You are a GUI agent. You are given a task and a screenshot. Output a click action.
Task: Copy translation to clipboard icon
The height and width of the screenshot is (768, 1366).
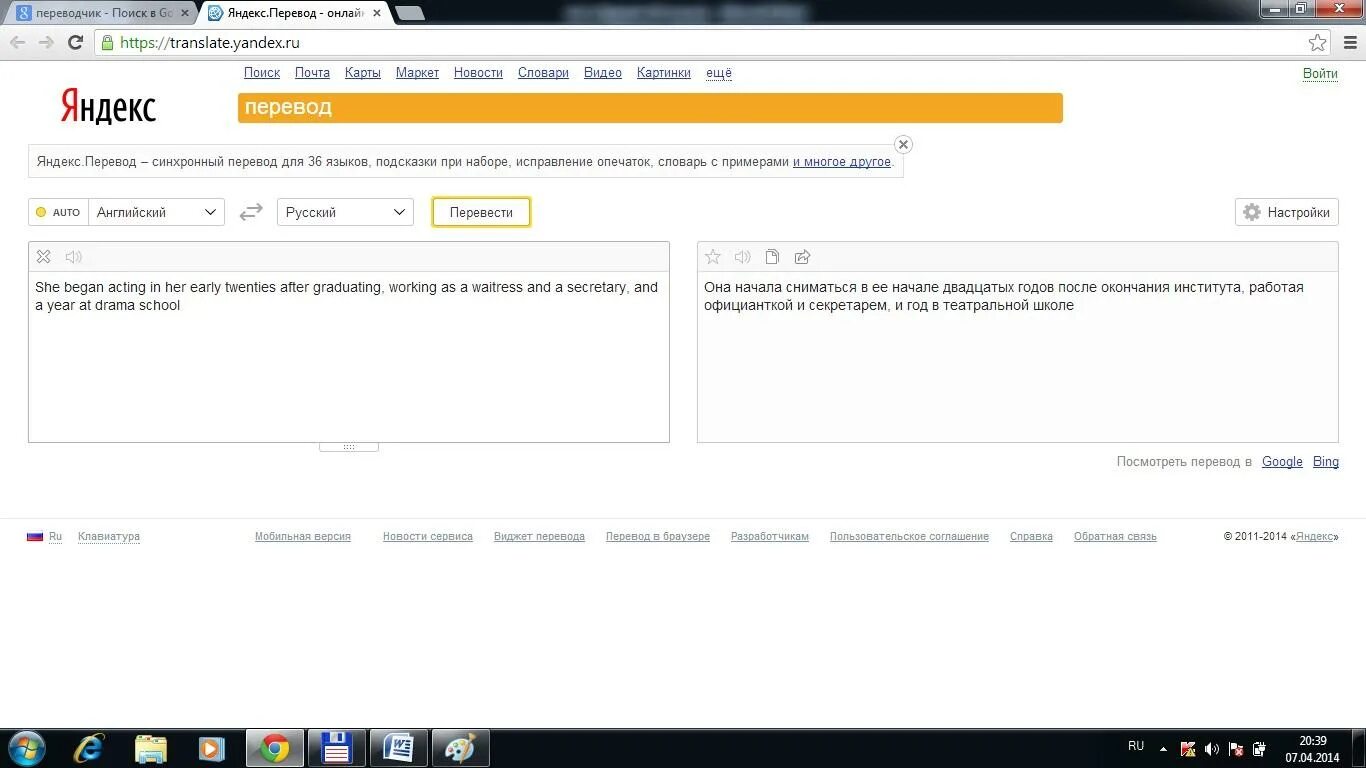point(772,257)
